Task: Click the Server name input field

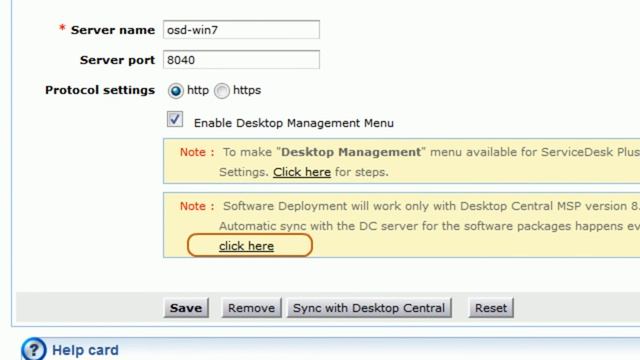Action: [x=241, y=30]
